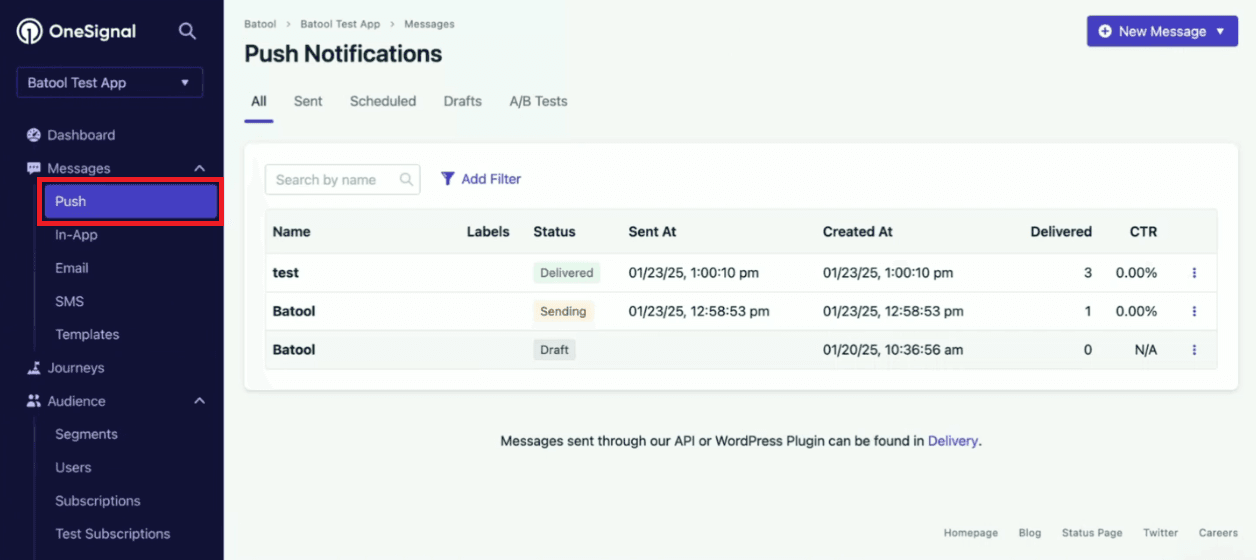Collapse the Audience section chevron
The height and width of the screenshot is (560, 1256).
[199, 401]
